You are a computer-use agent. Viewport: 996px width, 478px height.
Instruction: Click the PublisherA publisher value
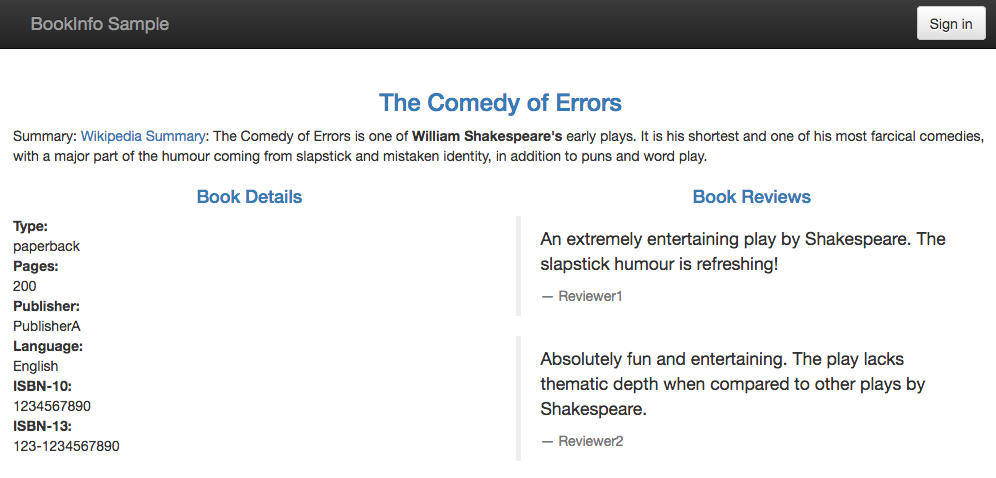pyautogui.click(x=46, y=326)
